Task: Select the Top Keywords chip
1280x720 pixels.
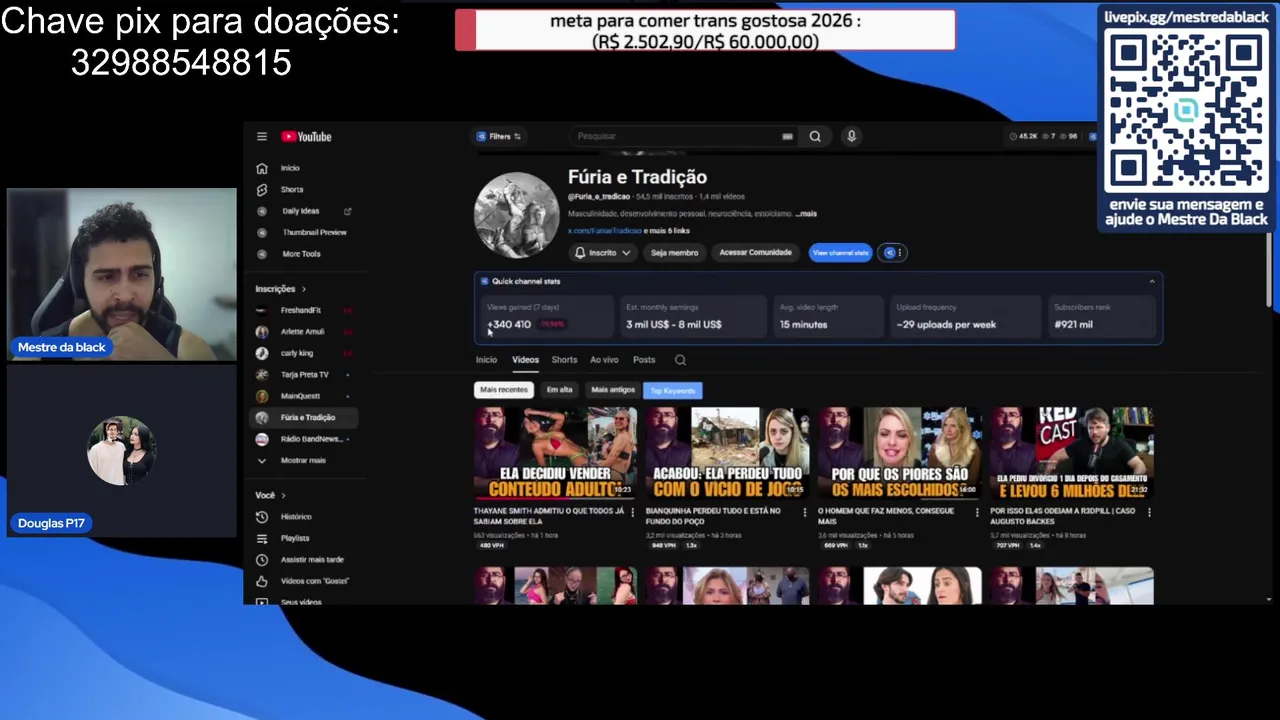Action: coord(673,391)
